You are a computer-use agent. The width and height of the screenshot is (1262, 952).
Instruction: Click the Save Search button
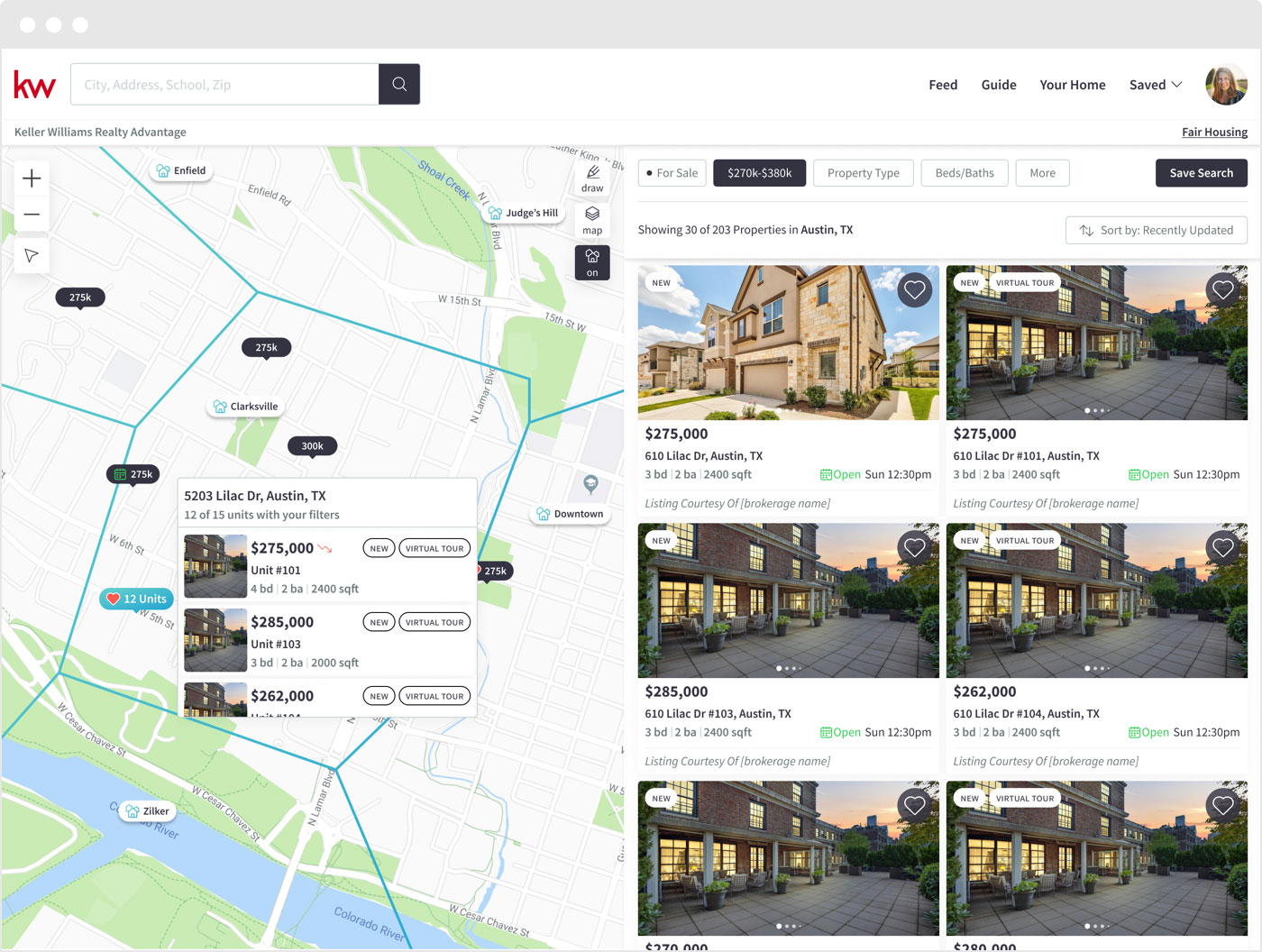[1202, 173]
